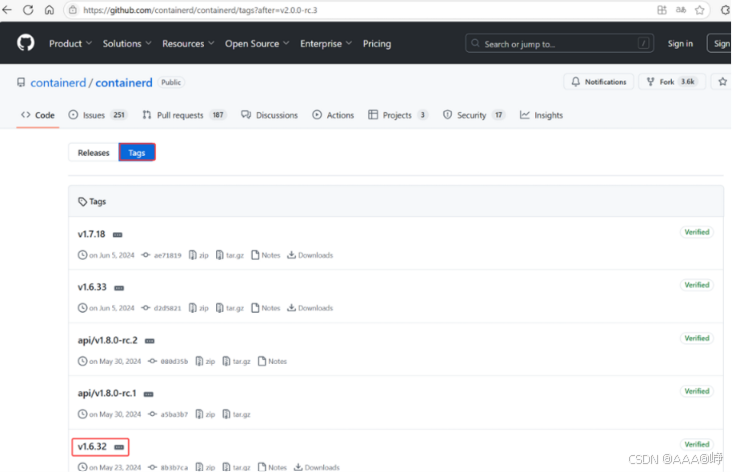
Task: Go back with browser back arrow
Action: (x=7, y=10)
